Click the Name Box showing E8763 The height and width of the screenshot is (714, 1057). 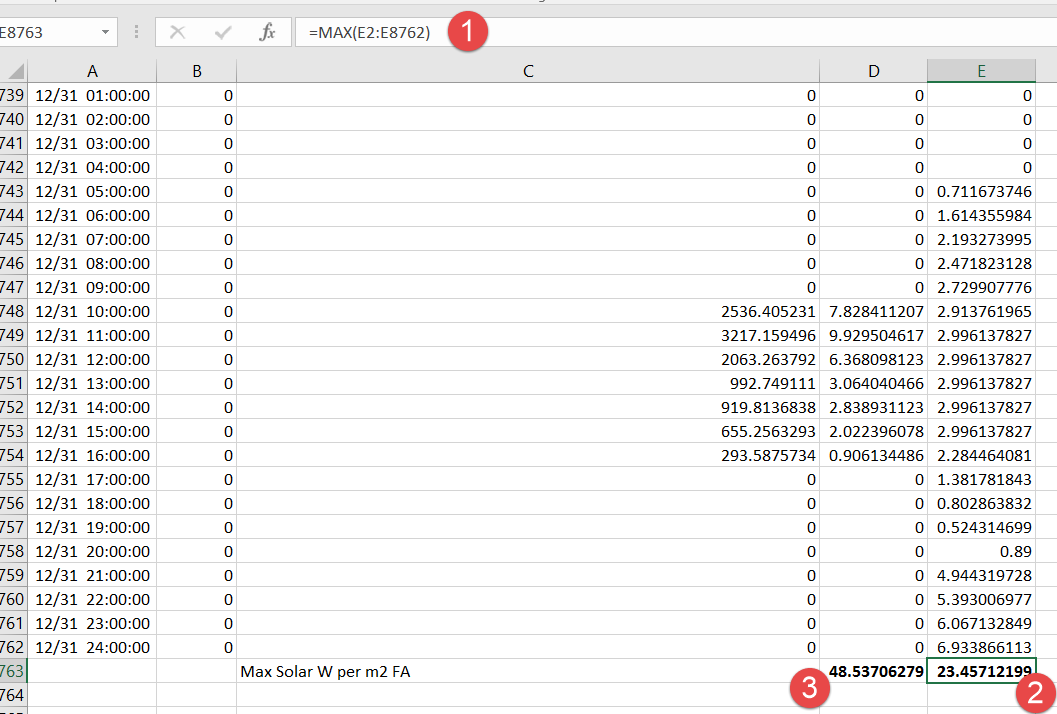(x=47, y=32)
